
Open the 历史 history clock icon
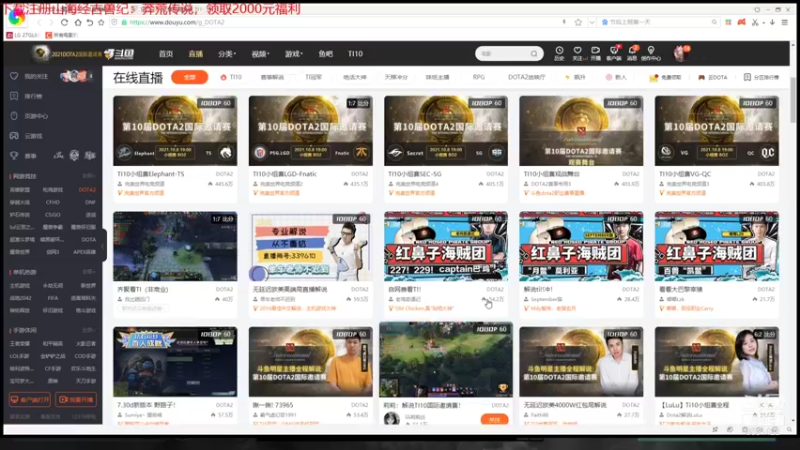pos(559,53)
